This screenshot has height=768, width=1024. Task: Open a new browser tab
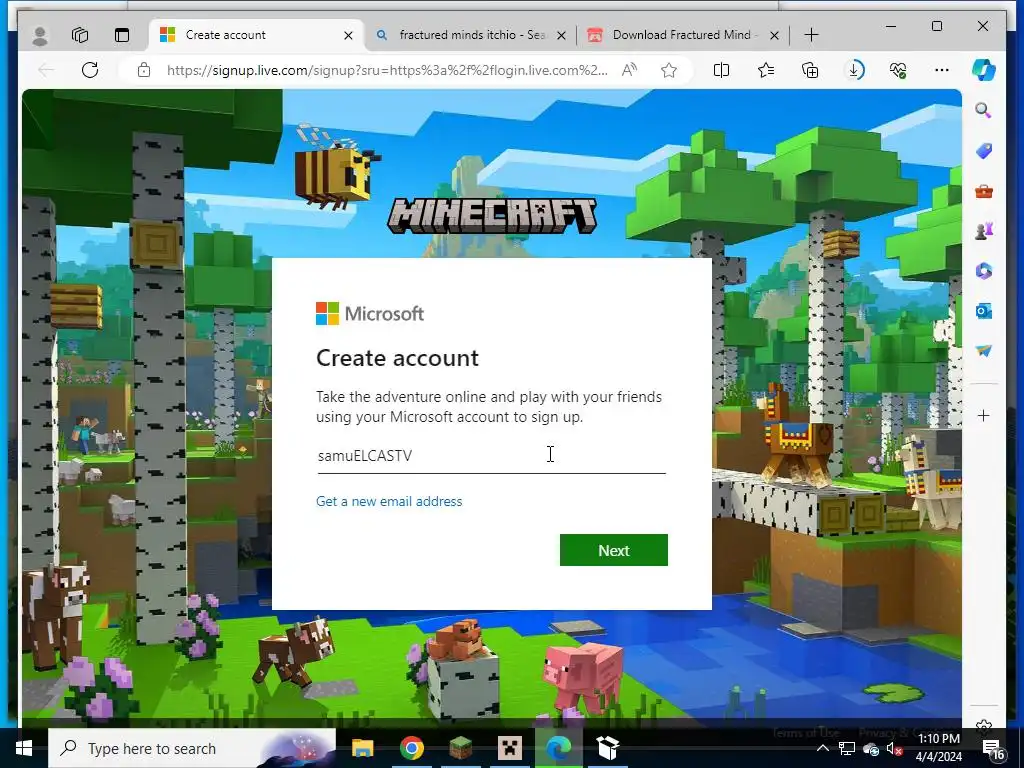[x=811, y=35]
